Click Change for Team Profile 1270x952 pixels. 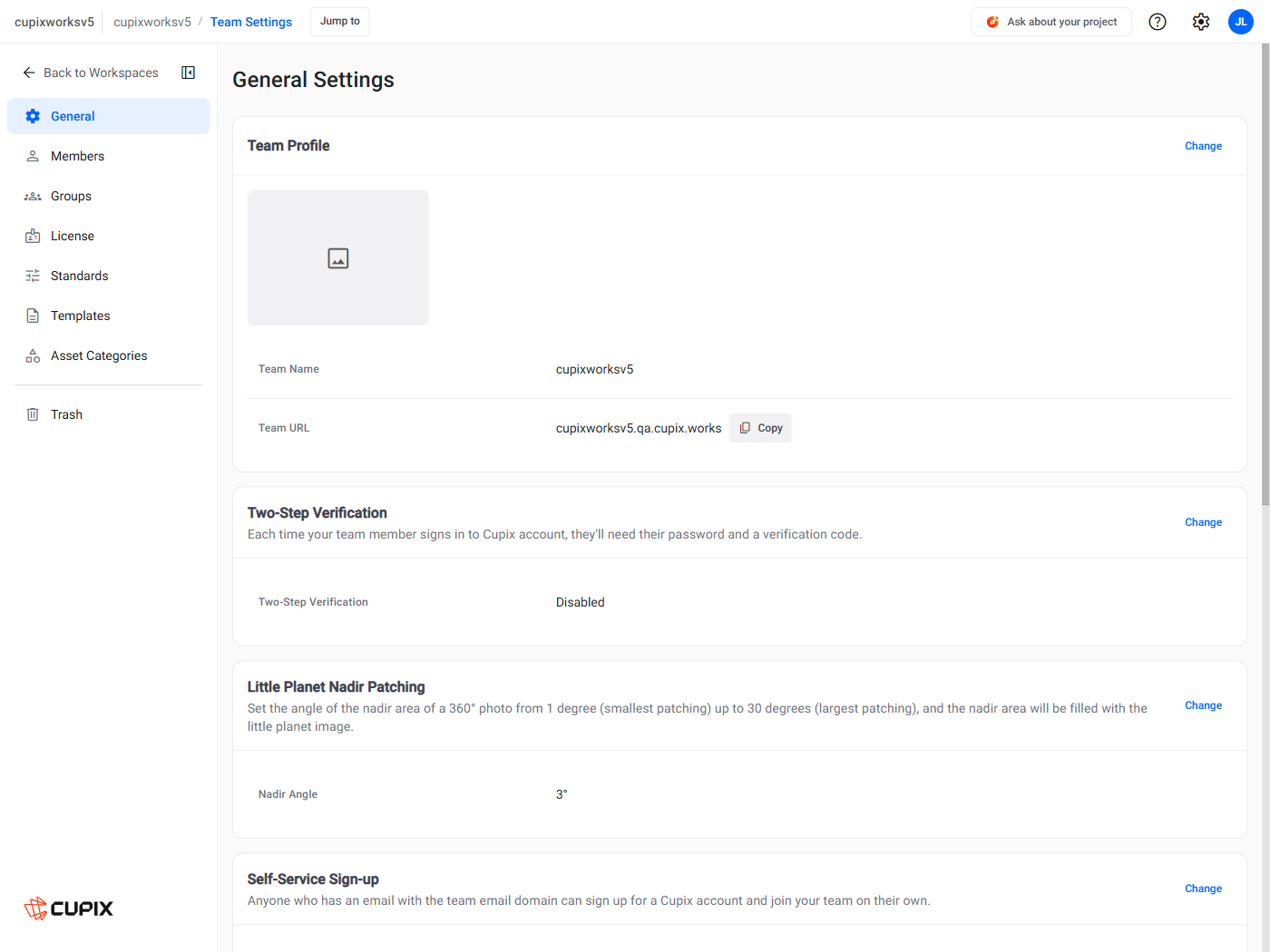click(x=1203, y=146)
